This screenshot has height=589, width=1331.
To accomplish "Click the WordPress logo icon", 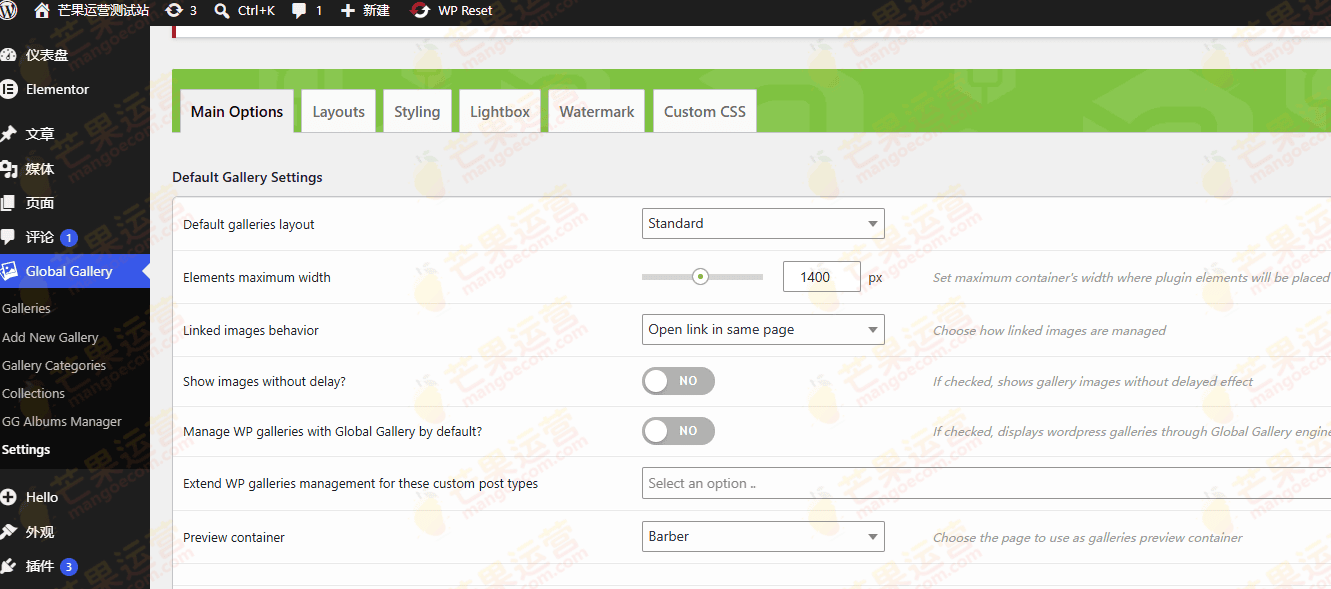I will pyautogui.click(x=10, y=11).
